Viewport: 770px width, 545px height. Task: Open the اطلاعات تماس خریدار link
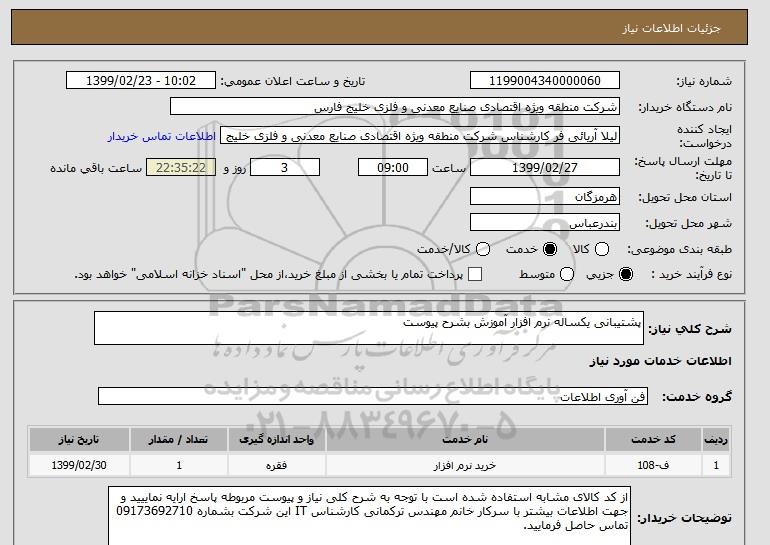pos(162,136)
